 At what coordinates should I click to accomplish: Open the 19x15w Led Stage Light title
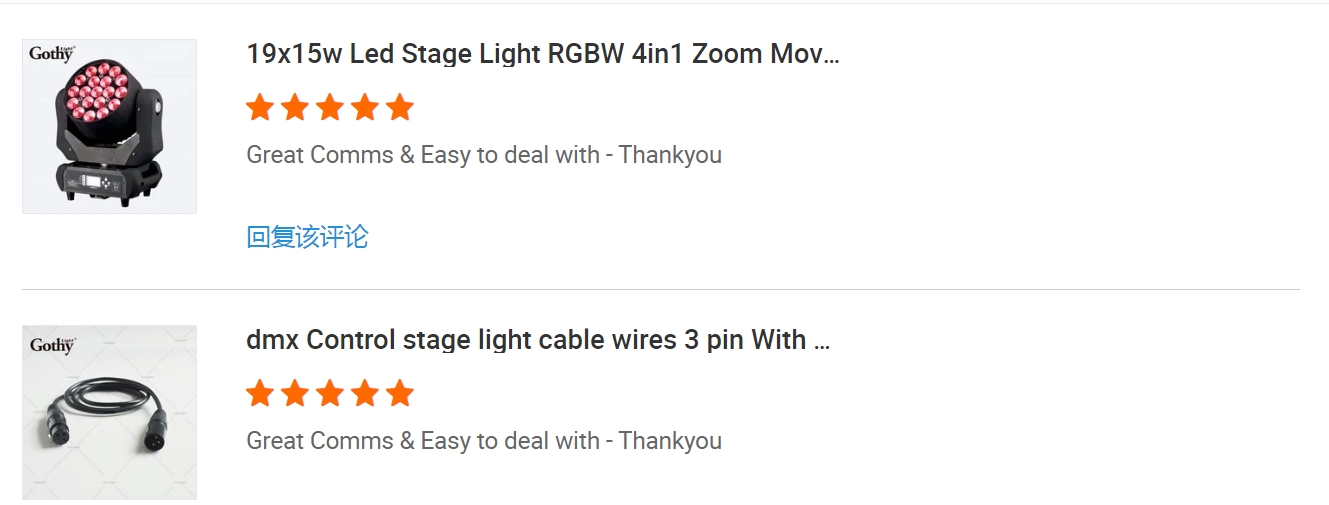tap(543, 54)
